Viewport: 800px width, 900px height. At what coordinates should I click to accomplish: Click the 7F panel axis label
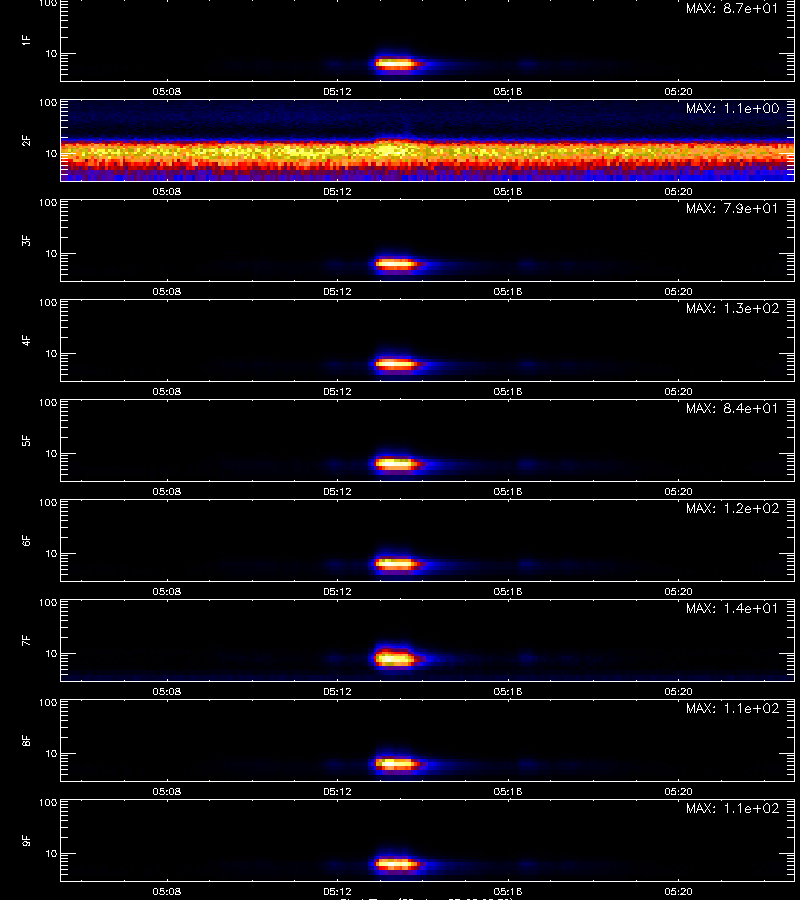point(26,640)
